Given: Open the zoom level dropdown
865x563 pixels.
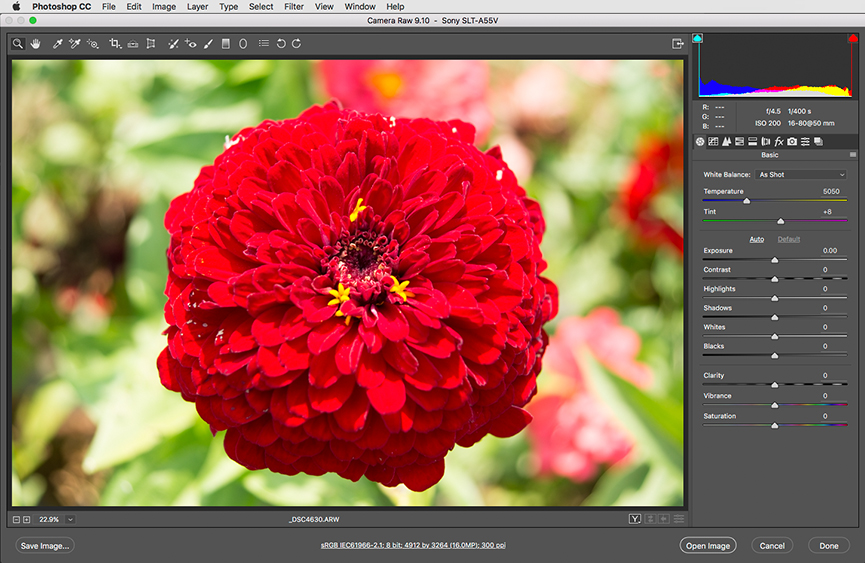Looking at the screenshot, I should click(x=71, y=520).
